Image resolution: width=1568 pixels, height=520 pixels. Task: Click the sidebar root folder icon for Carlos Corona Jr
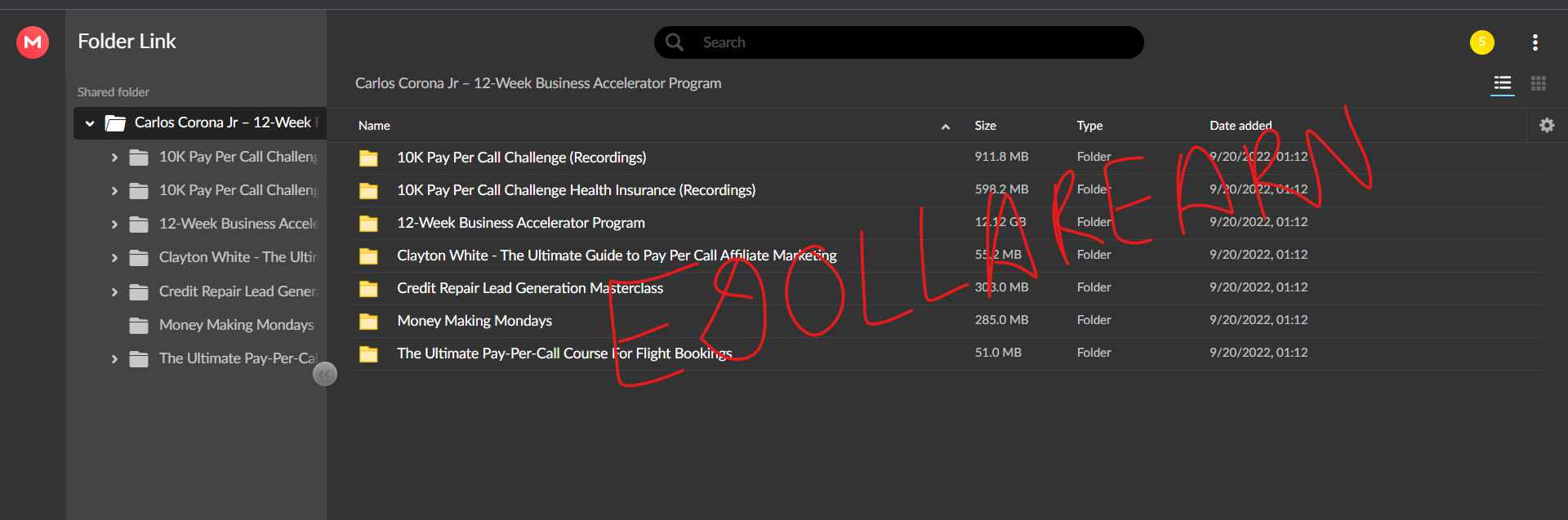[x=115, y=123]
